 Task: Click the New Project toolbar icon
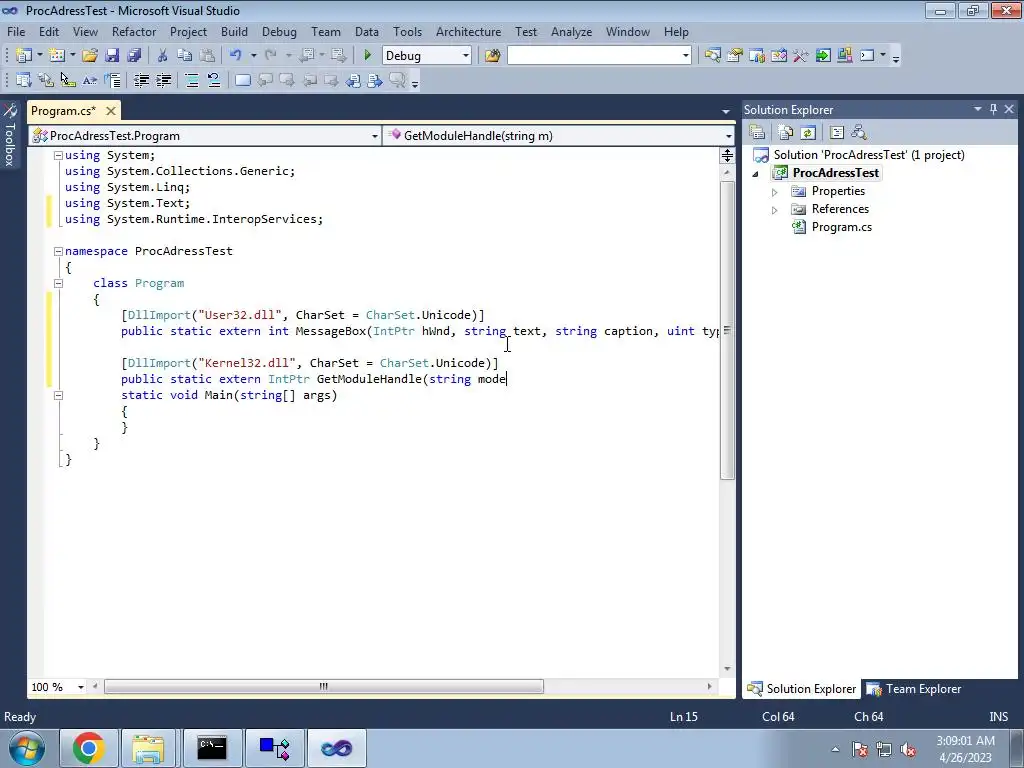24,56
